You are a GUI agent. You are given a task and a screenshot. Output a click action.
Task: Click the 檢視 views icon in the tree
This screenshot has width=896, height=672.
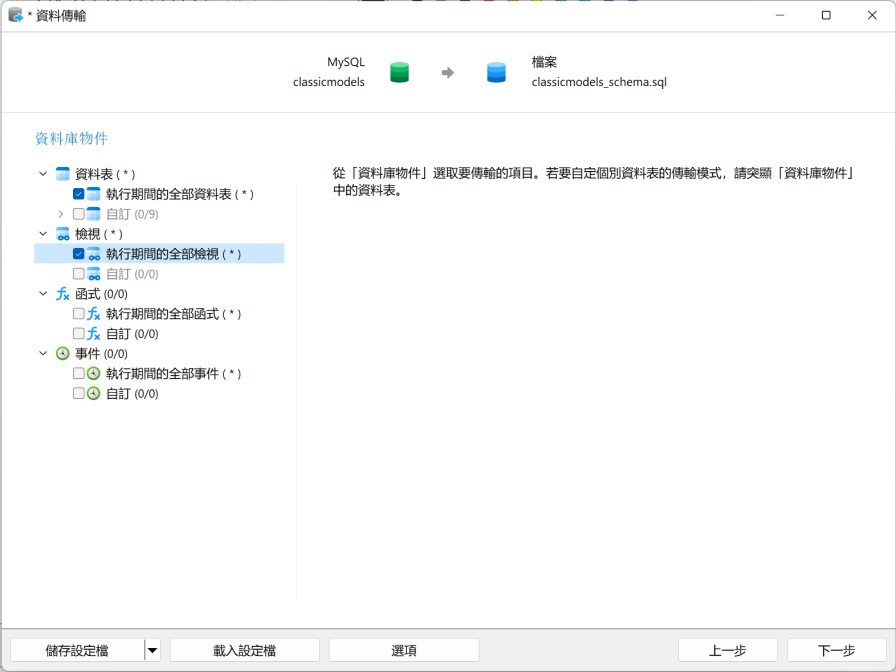(61, 233)
